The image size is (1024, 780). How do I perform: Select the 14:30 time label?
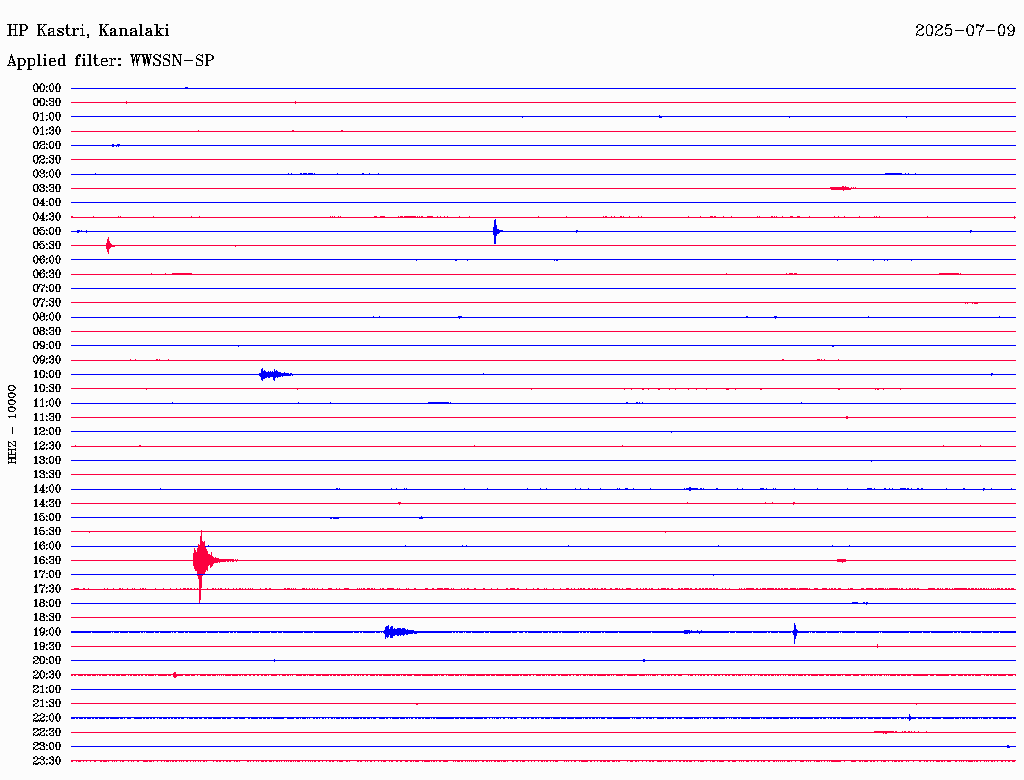click(47, 504)
